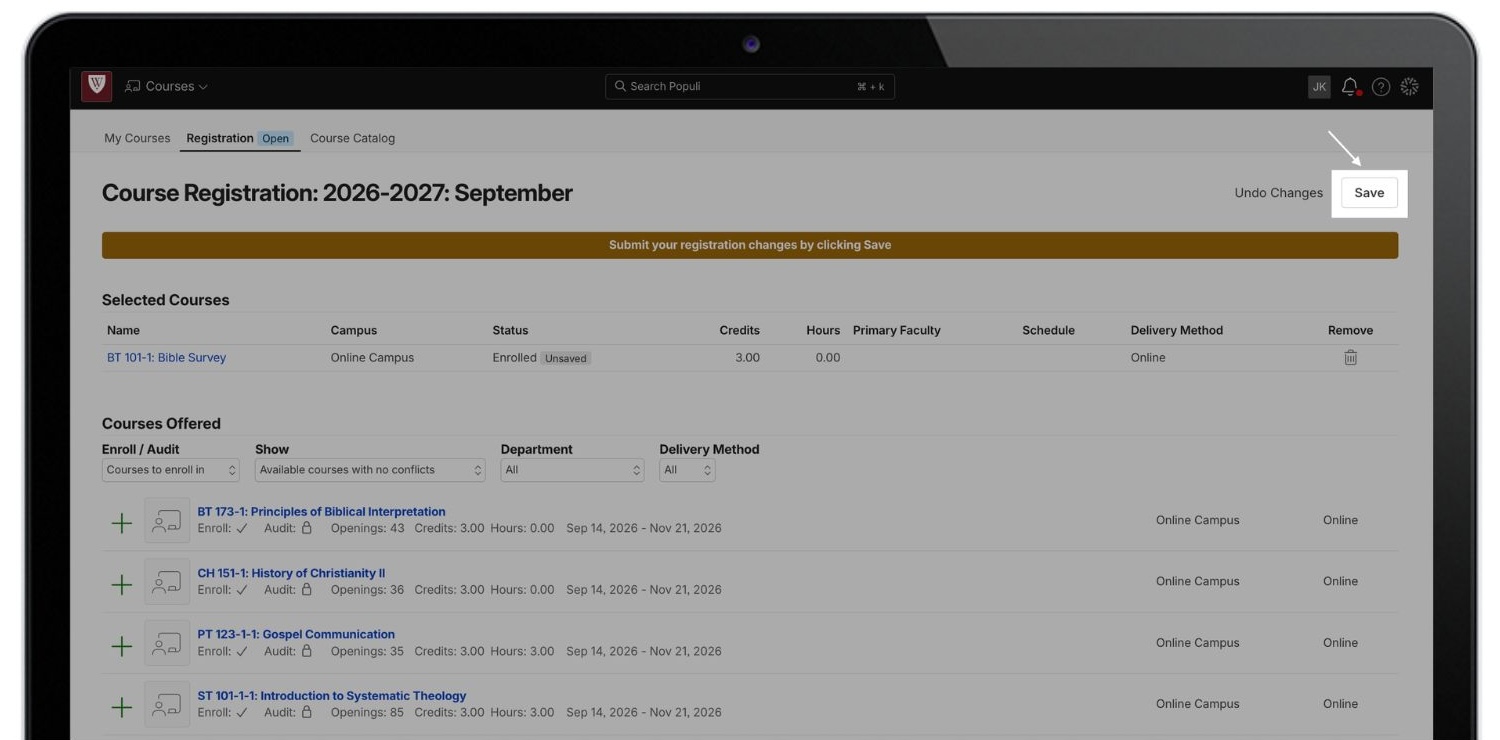
Task: Click the course thumbnail icon for PT 123-1-1
Action: [x=167, y=643]
